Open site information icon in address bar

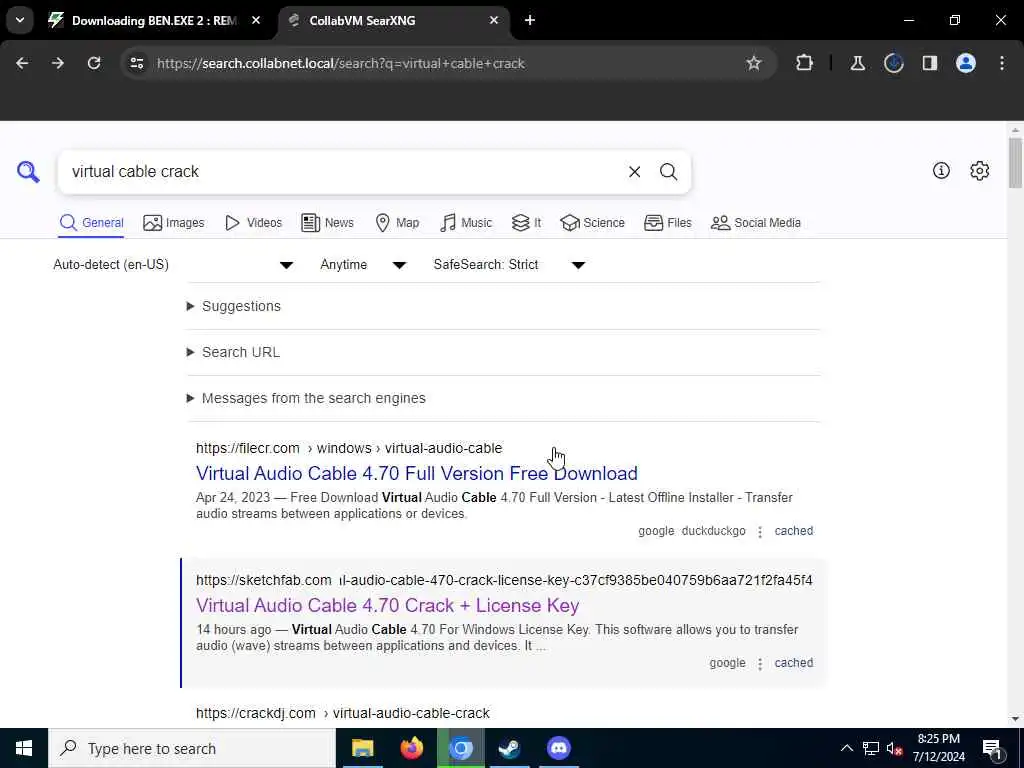click(x=137, y=63)
